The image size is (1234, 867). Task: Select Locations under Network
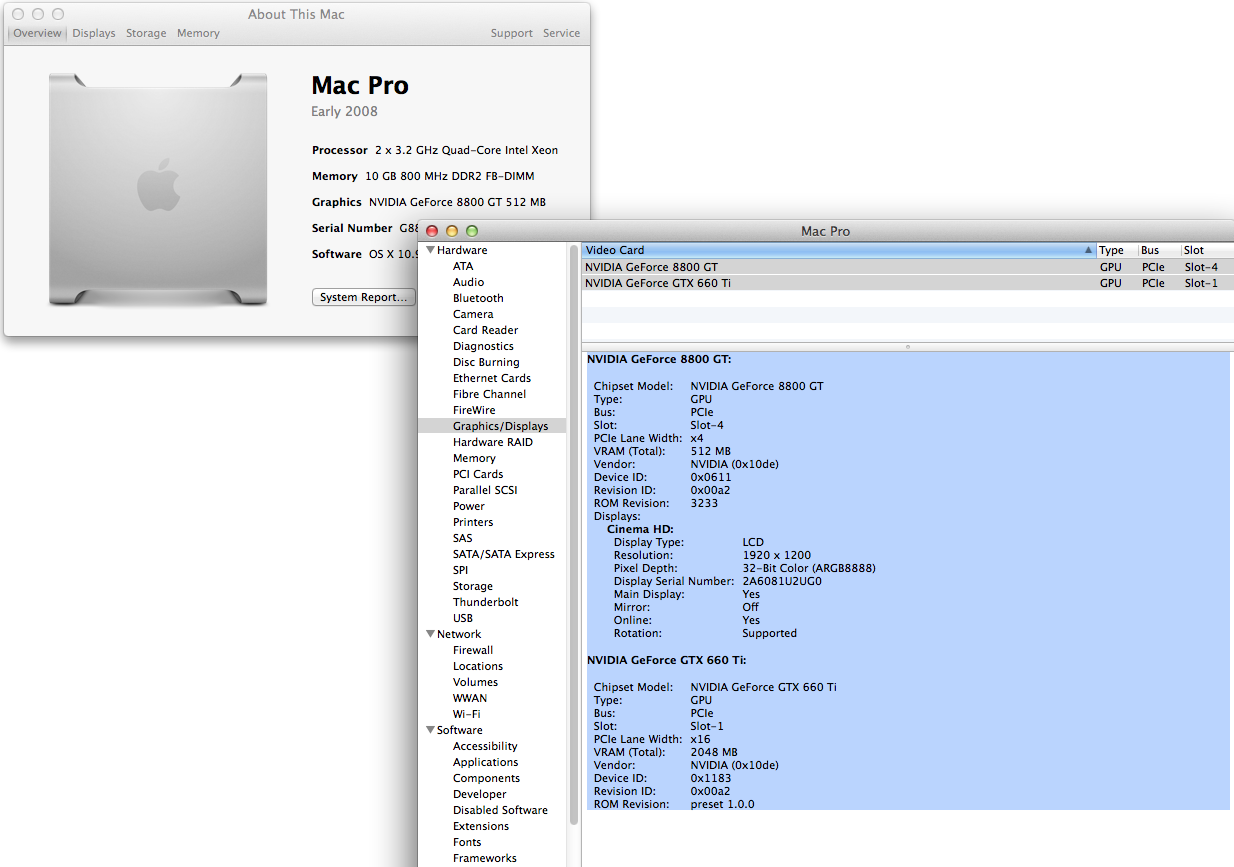coord(478,666)
